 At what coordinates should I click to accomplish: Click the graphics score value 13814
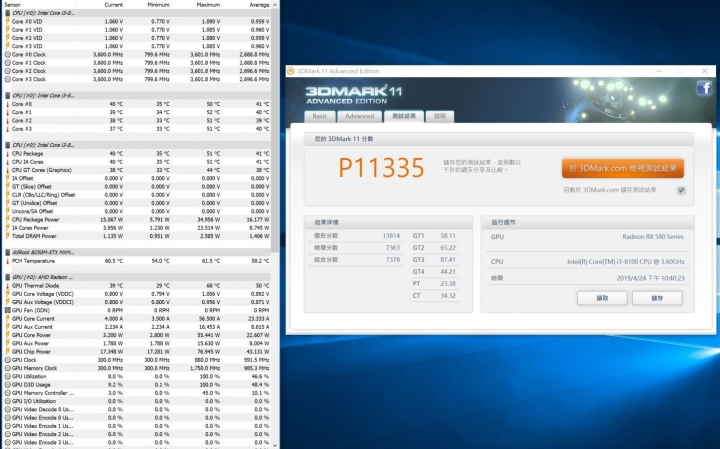(391, 236)
